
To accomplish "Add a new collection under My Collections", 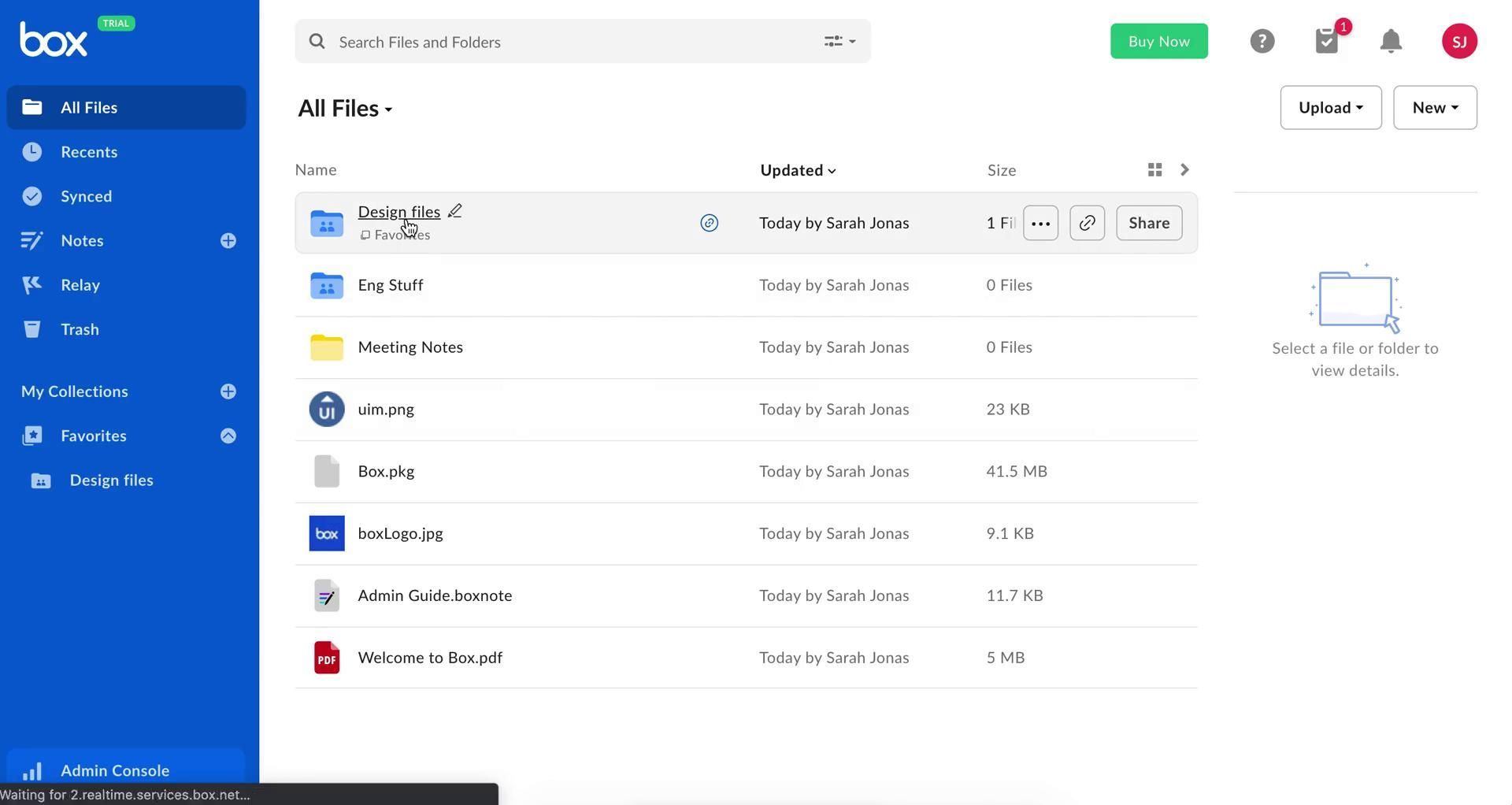I will [x=228, y=391].
